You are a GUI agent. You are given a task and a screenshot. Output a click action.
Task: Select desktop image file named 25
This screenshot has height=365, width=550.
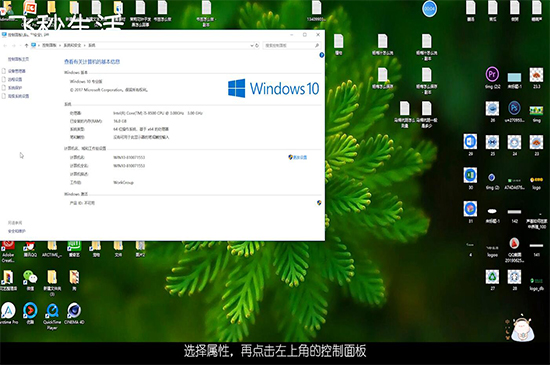(x=492, y=145)
